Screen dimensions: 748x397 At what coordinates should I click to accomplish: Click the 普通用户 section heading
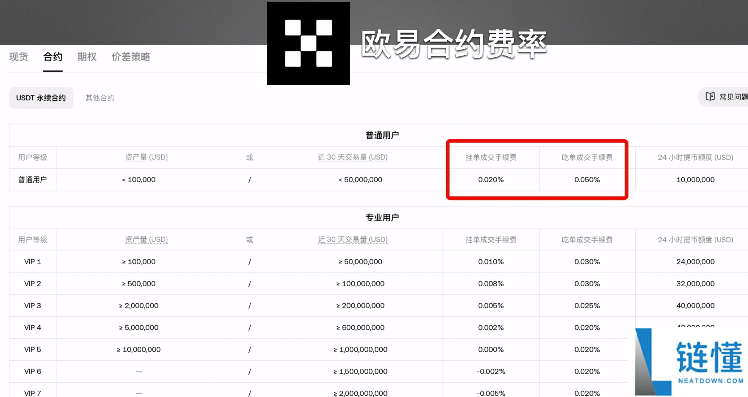pos(382,136)
